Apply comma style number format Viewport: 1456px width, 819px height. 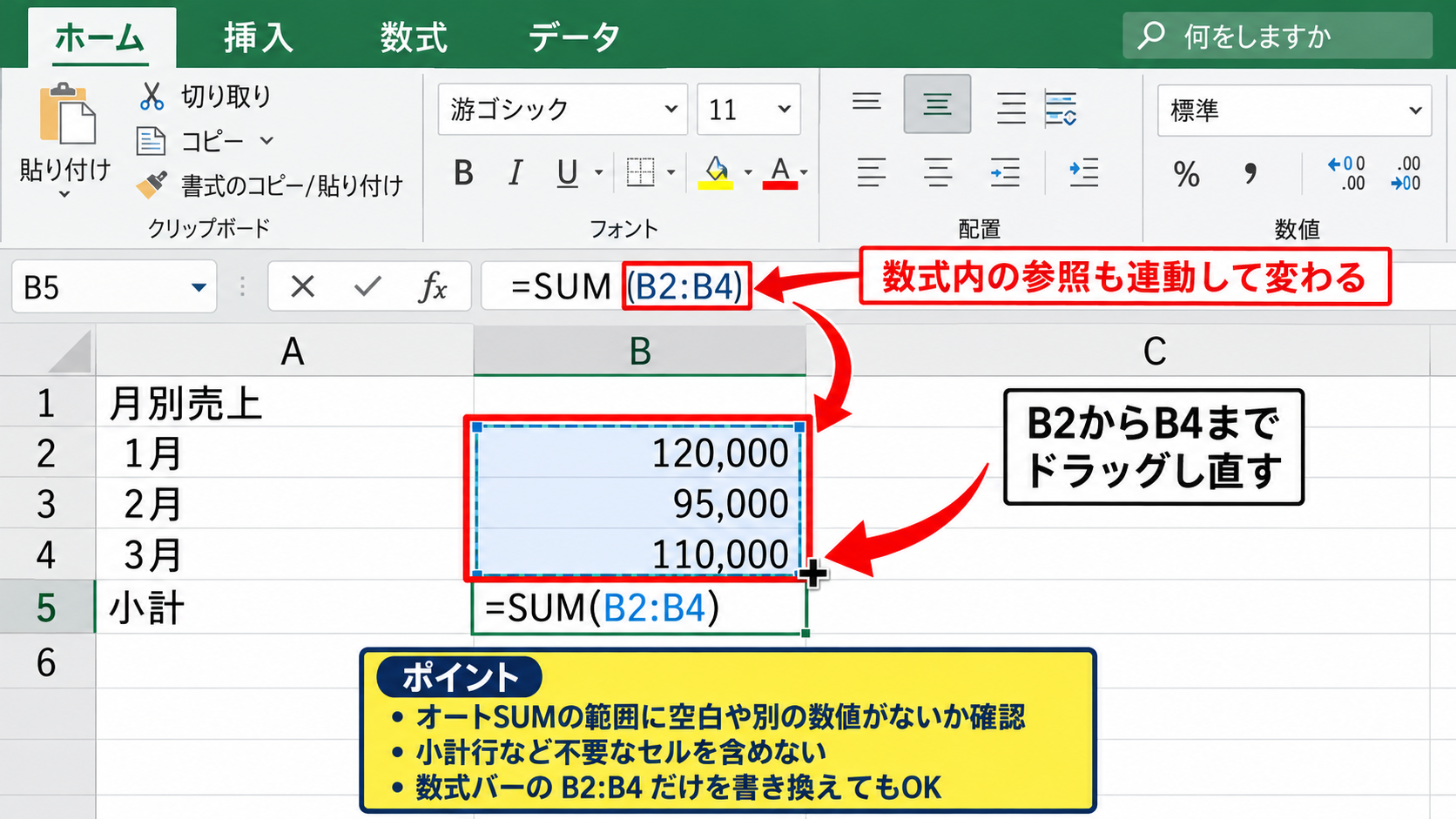click(1250, 173)
